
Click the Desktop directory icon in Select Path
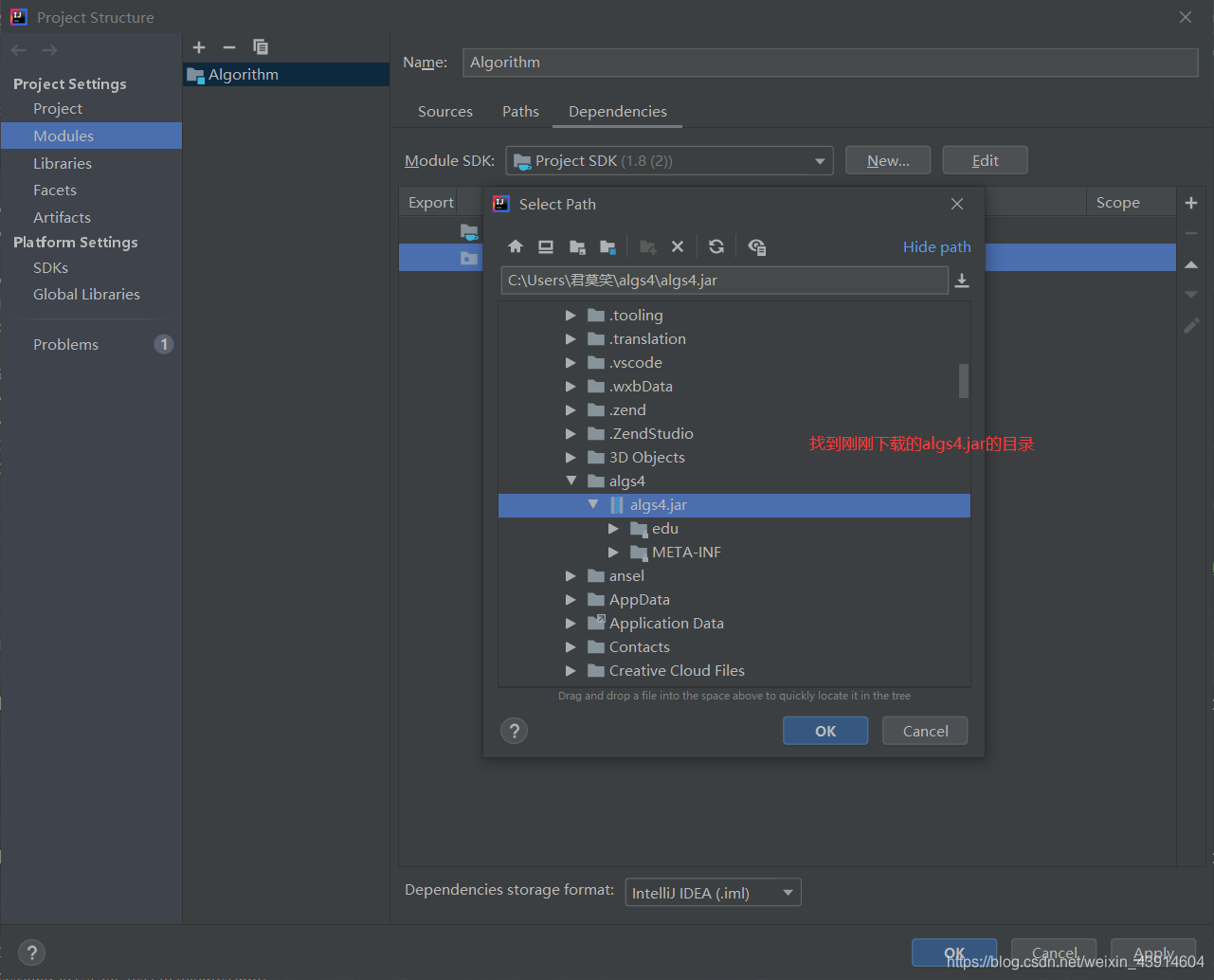coord(546,246)
